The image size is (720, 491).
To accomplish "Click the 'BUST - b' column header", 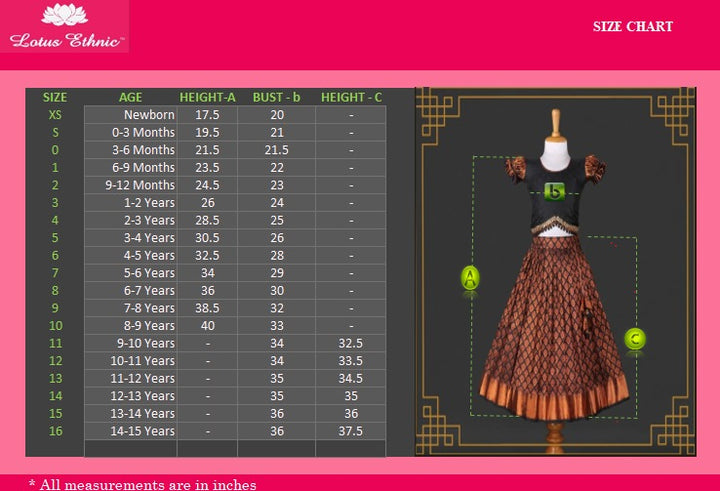I will 276,97.
